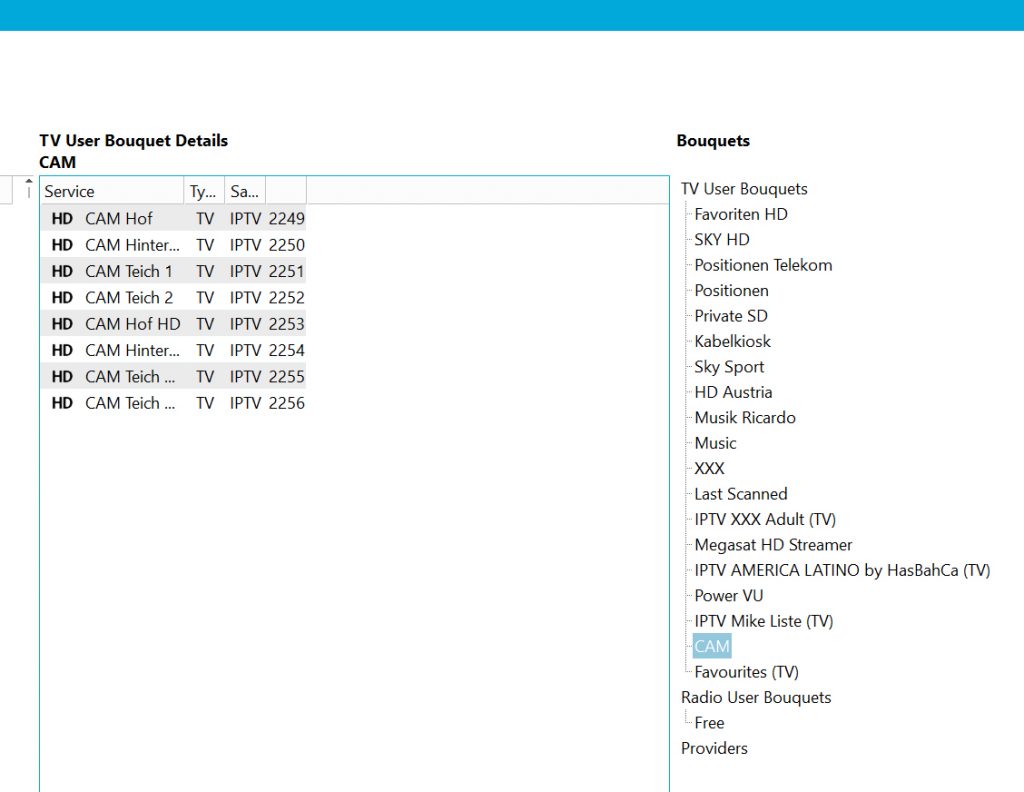Image resolution: width=1024 pixels, height=792 pixels.
Task: Open the Favoriten HD bouquet
Action: coord(741,214)
